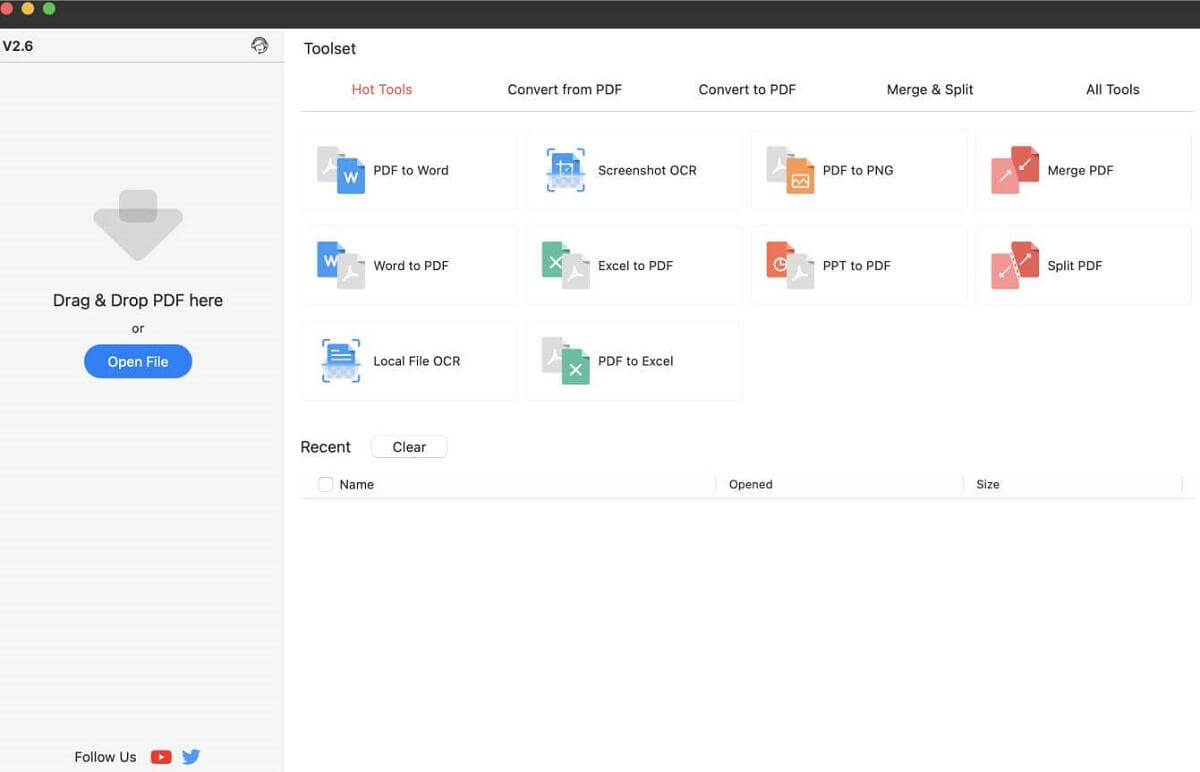Switch to the Convert to PDF tab

746,89
